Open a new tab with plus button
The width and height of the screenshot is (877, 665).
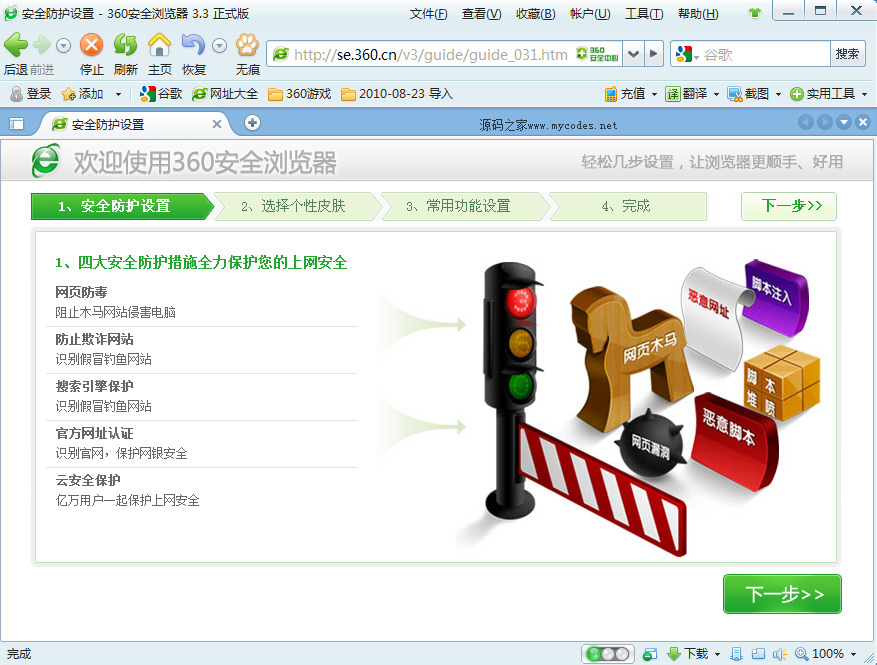click(x=252, y=122)
